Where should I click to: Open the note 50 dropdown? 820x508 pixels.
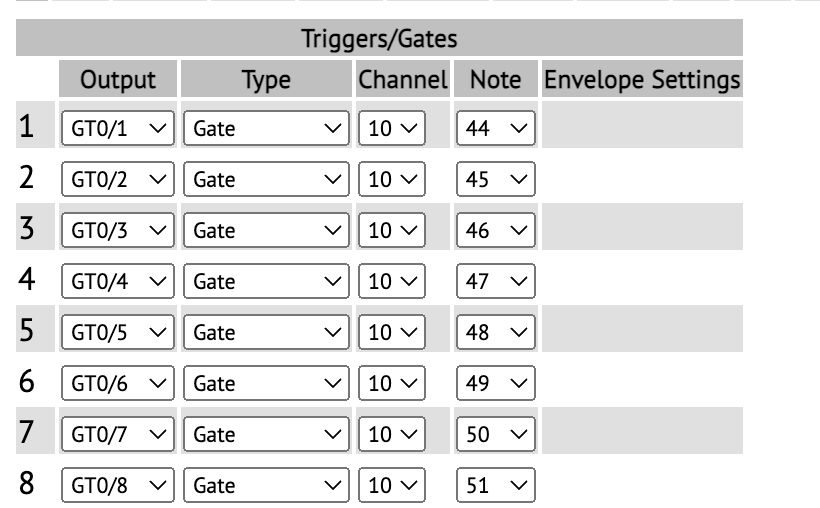tap(496, 435)
